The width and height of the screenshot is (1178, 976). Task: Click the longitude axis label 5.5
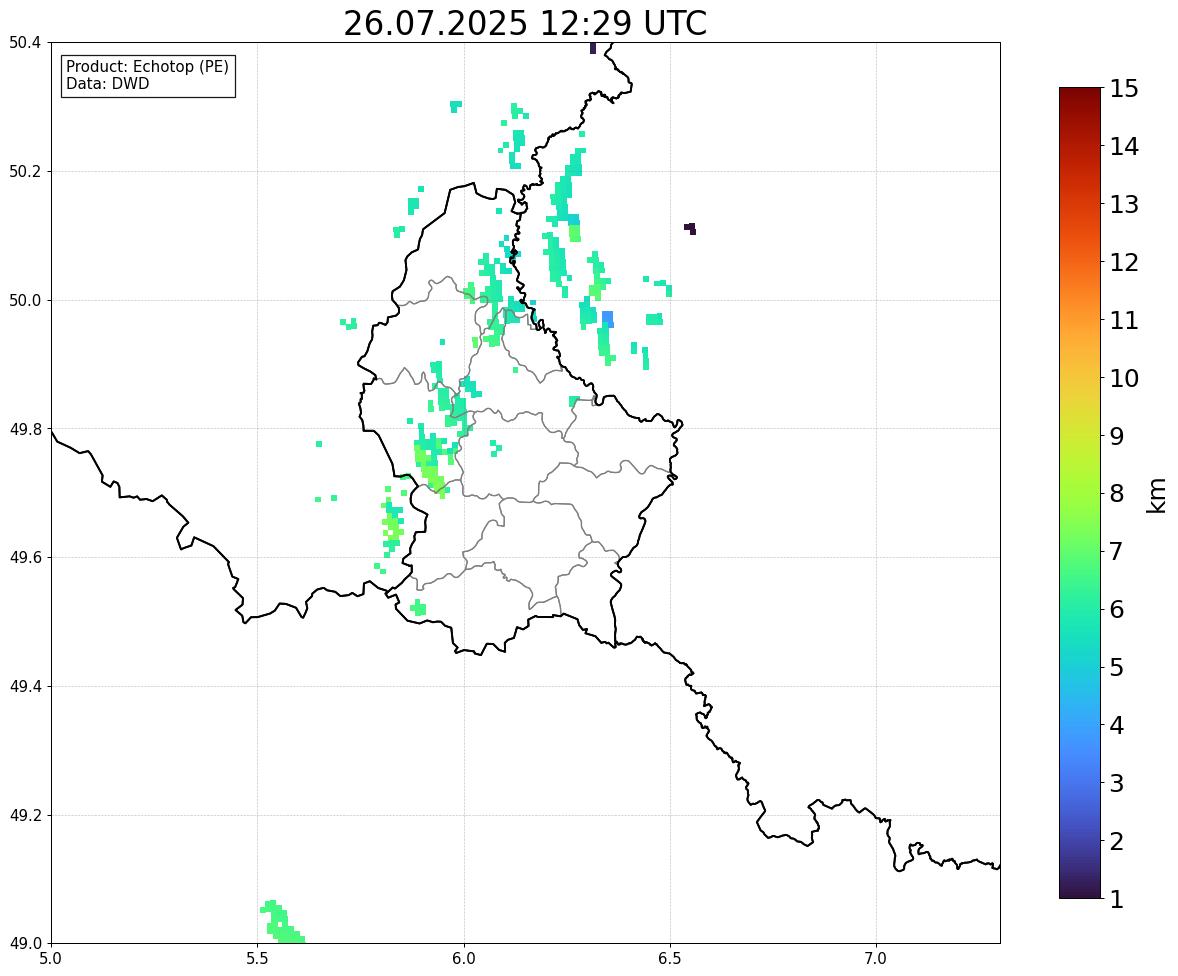pos(258,959)
